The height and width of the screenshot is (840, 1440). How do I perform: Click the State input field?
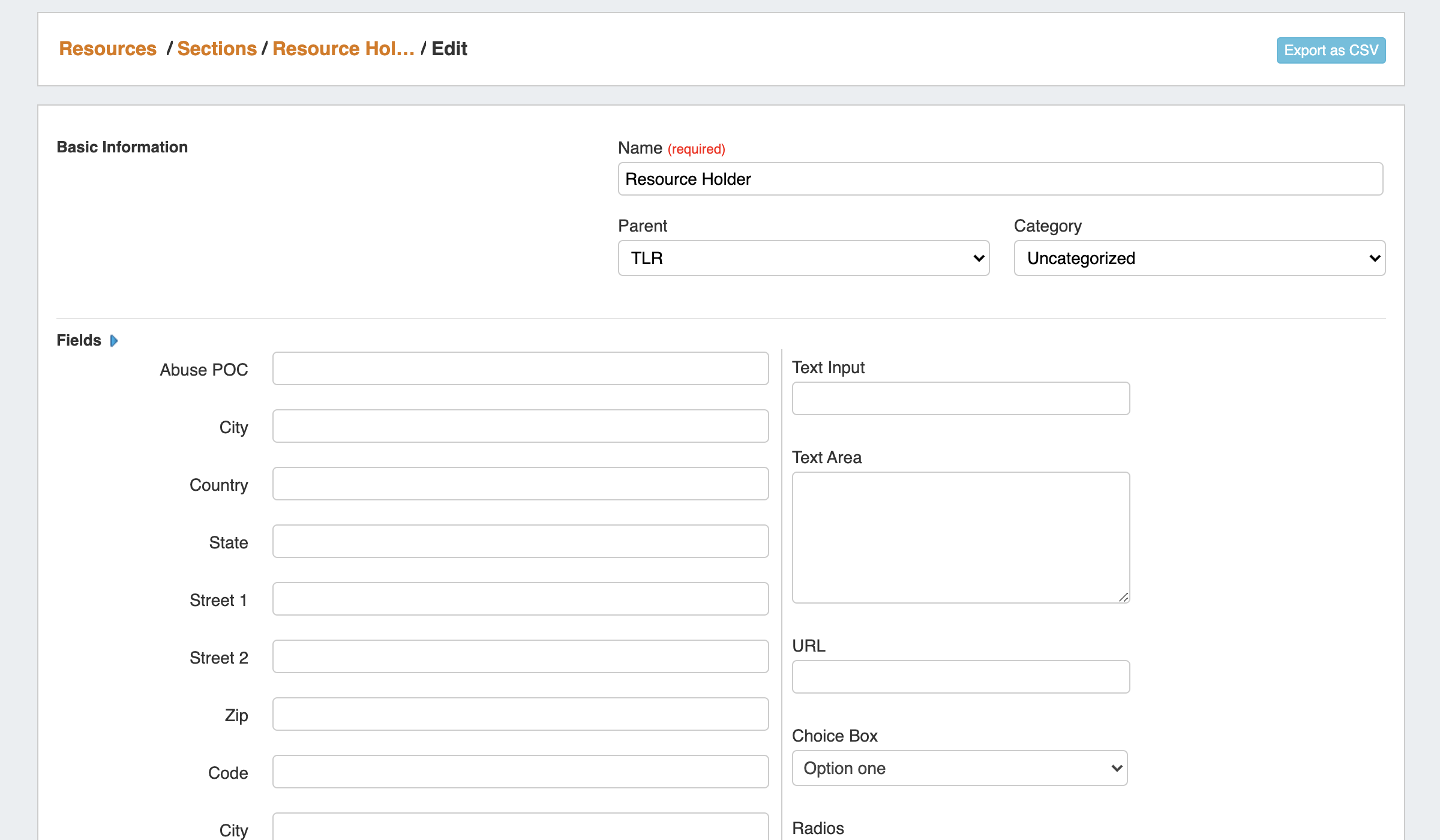click(520, 541)
